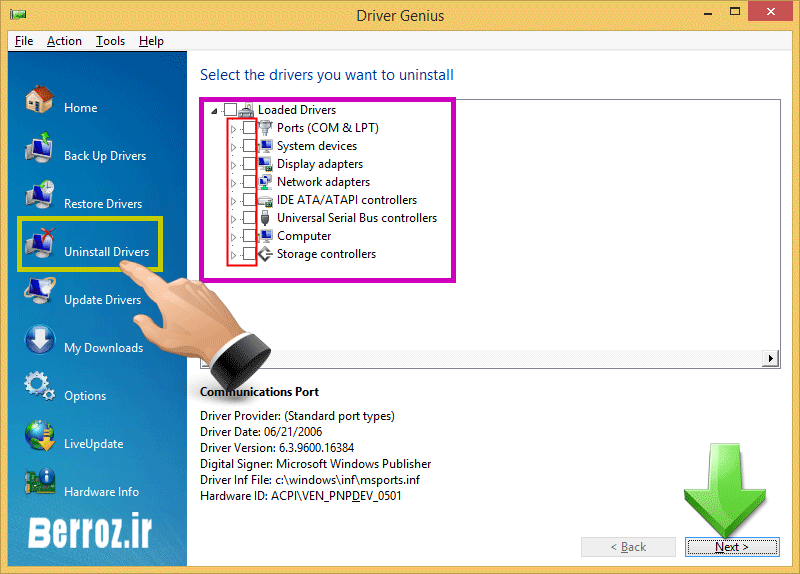
Task: Open the My Downloads label
Action: click(x=104, y=347)
